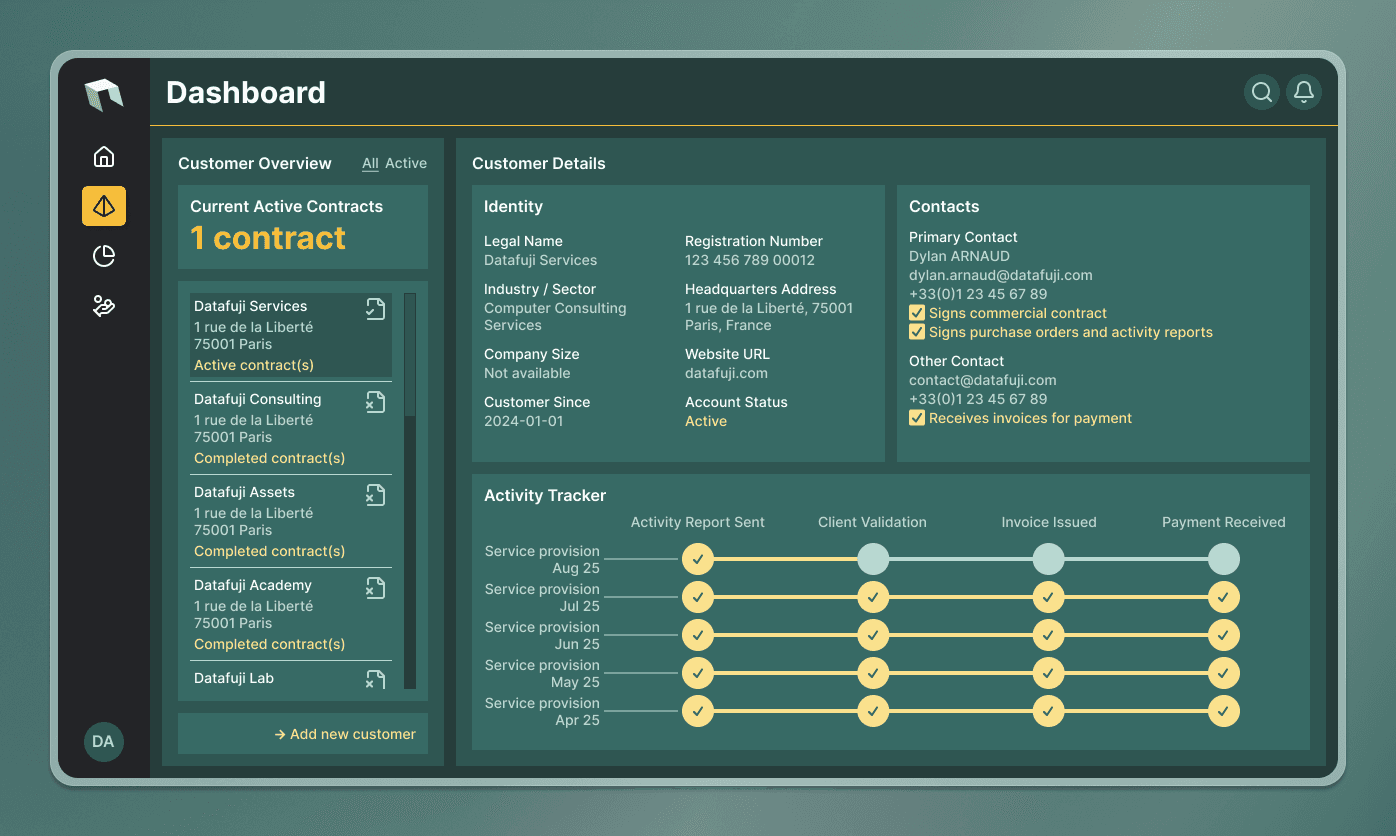1396x836 pixels.
Task: Open the pie chart analytics icon
Action: (104, 257)
